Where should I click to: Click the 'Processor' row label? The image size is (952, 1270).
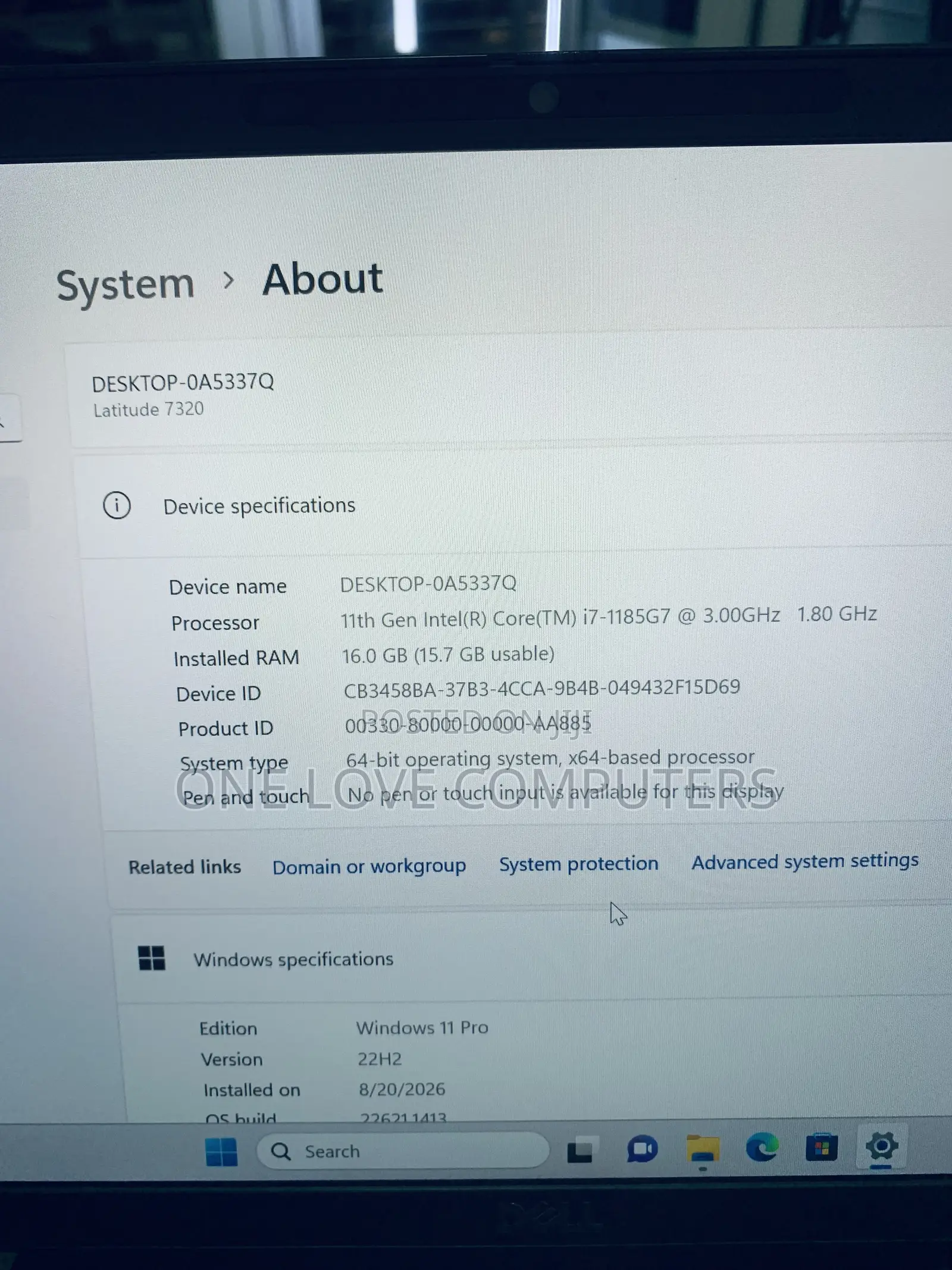pos(215,623)
